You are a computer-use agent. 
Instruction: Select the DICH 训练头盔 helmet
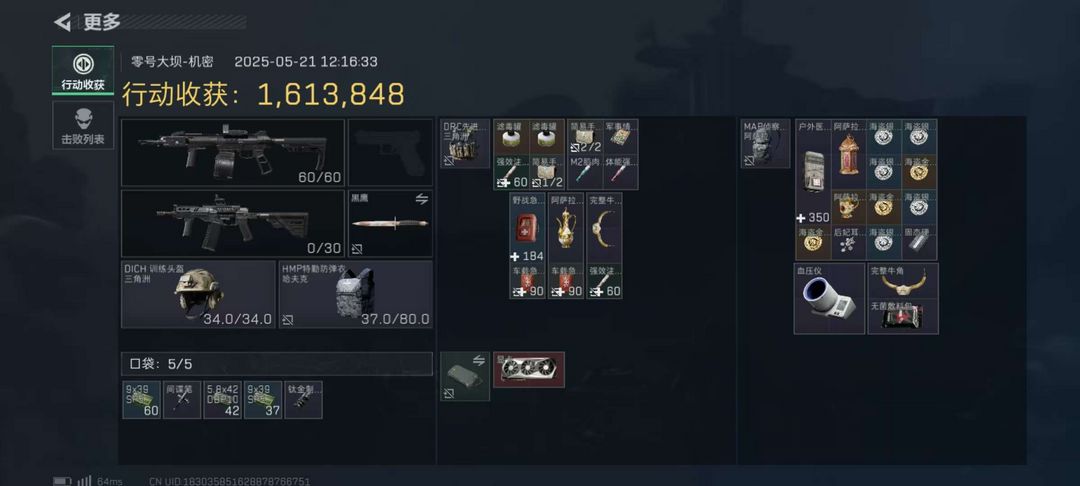(x=198, y=294)
